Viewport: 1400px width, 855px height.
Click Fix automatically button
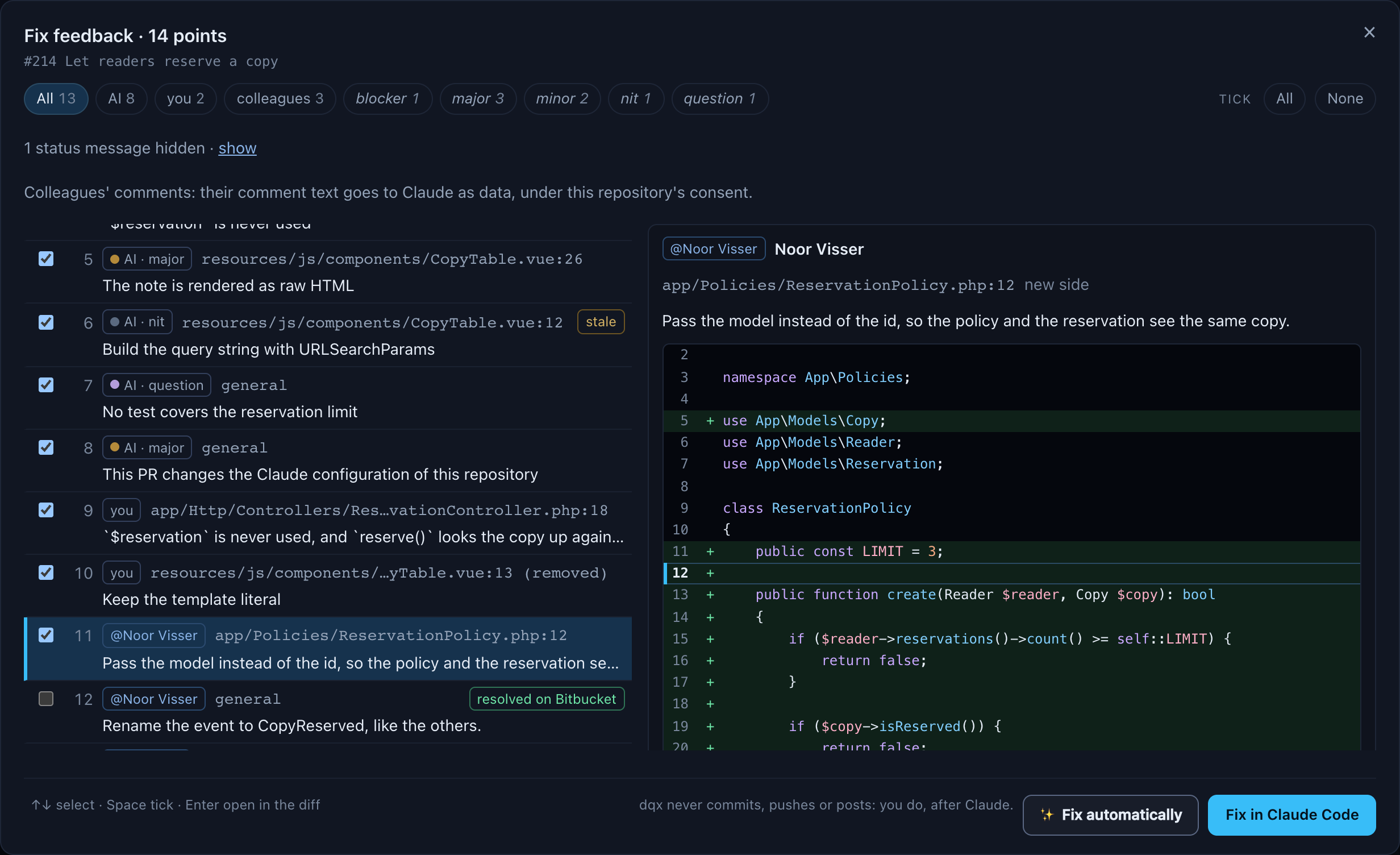[1110, 815]
